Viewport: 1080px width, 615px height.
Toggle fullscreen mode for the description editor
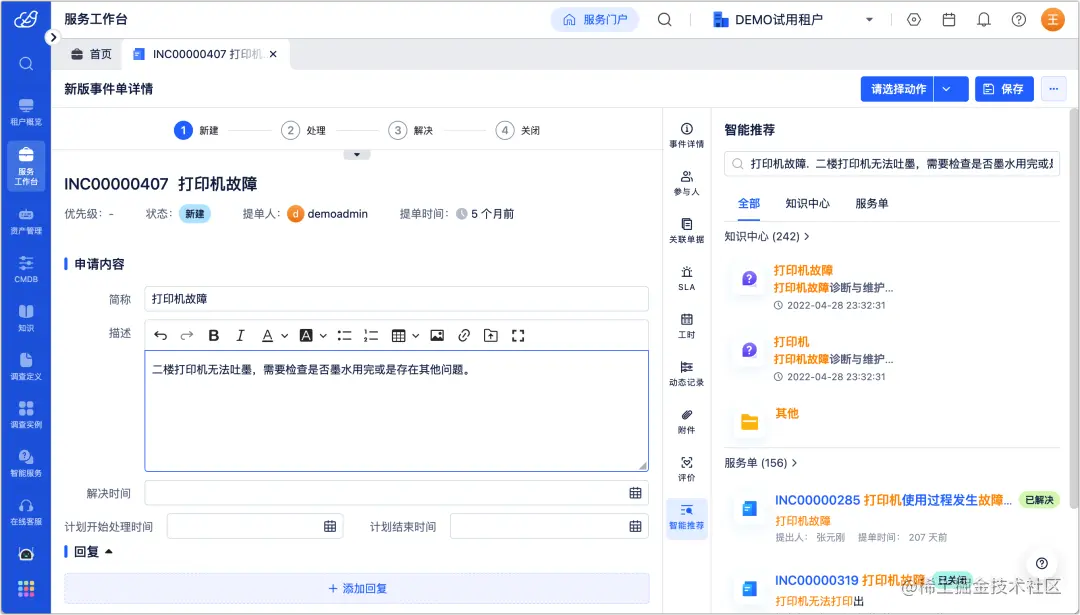517,335
